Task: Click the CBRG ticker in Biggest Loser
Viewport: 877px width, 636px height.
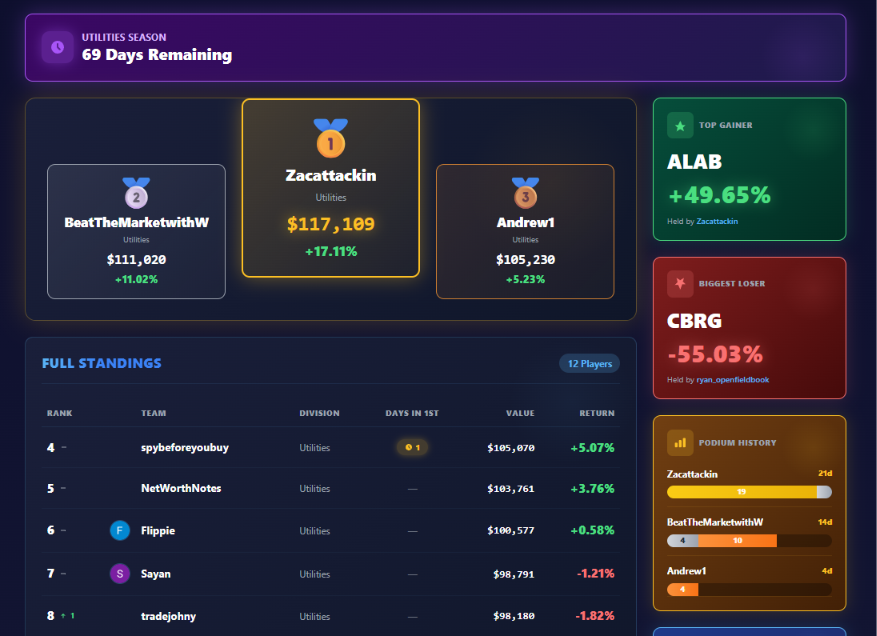Action: (x=694, y=321)
